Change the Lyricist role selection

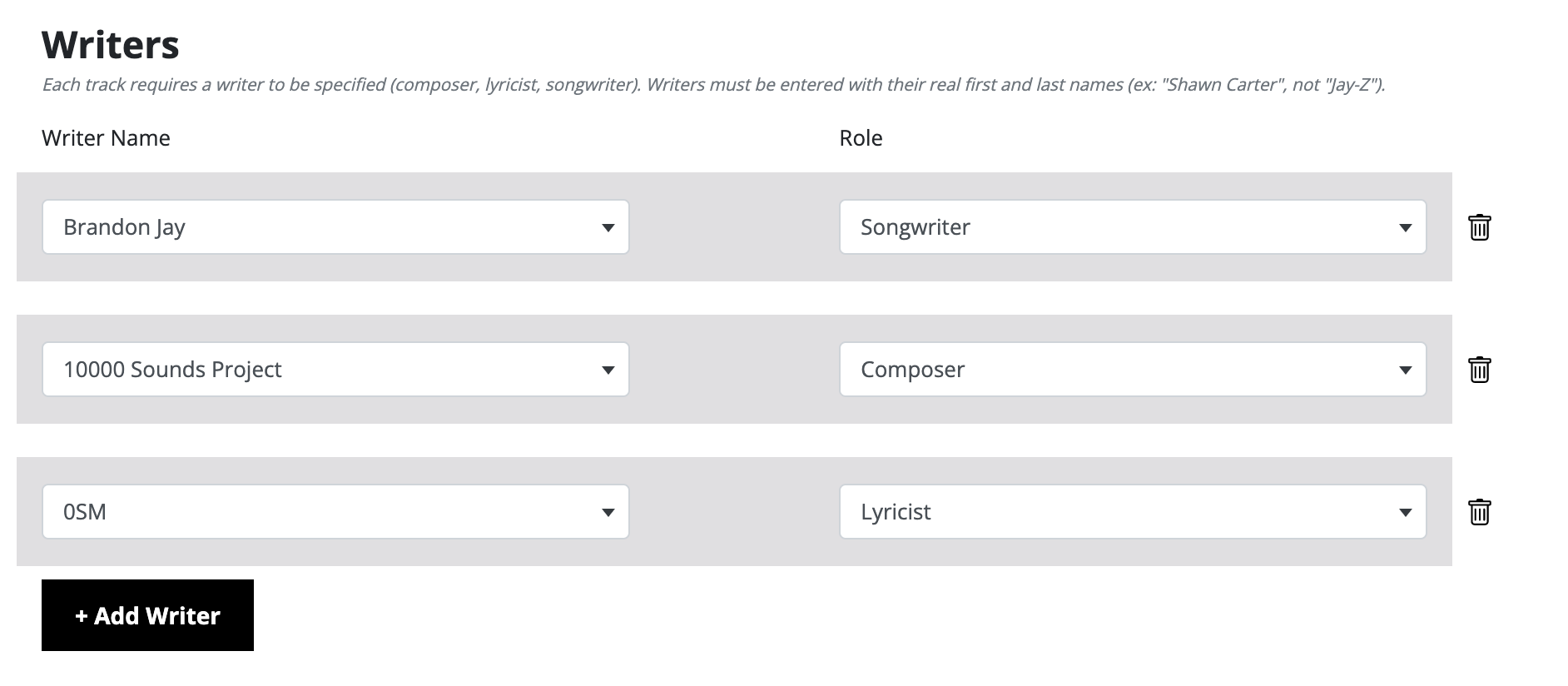1133,512
